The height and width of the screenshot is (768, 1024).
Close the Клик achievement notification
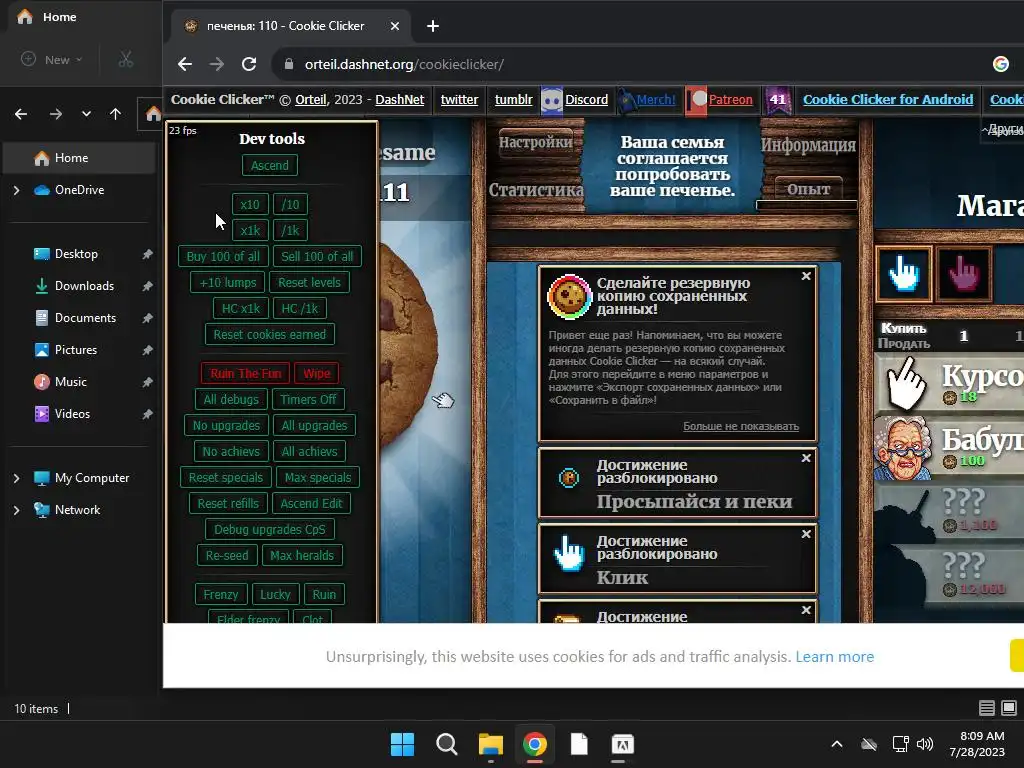tap(806, 534)
